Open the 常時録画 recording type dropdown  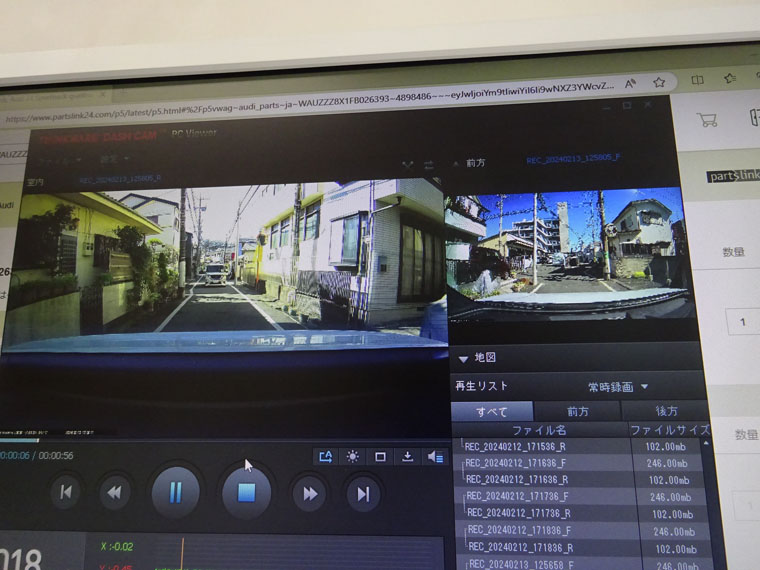[618, 386]
